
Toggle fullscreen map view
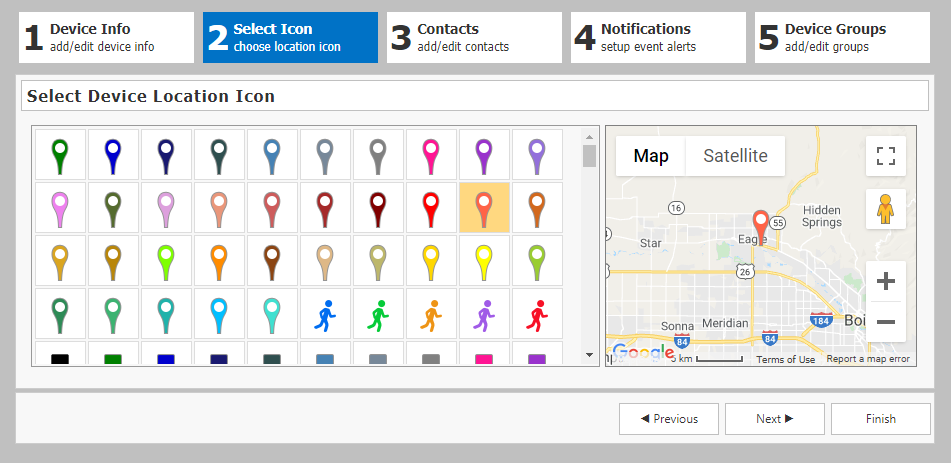pyautogui.click(x=885, y=156)
